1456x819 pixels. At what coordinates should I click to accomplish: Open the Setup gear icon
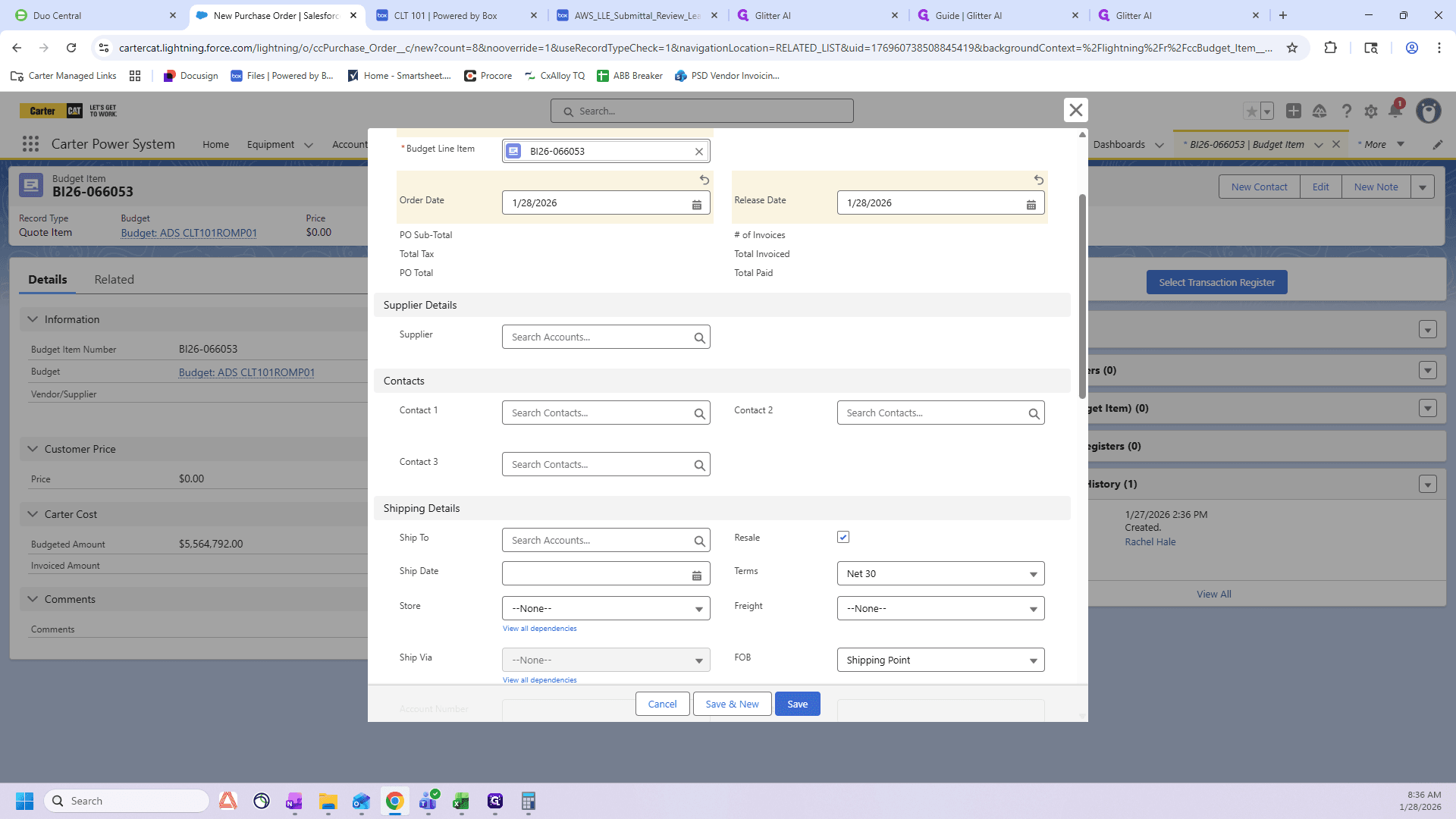(x=1371, y=111)
